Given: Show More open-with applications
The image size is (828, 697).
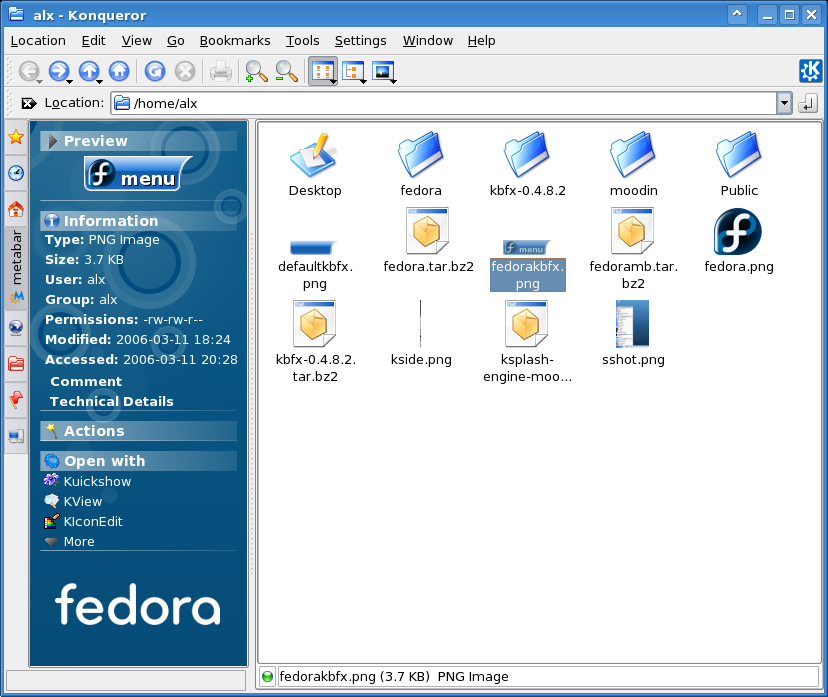Looking at the screenshot, I should 70,542.
